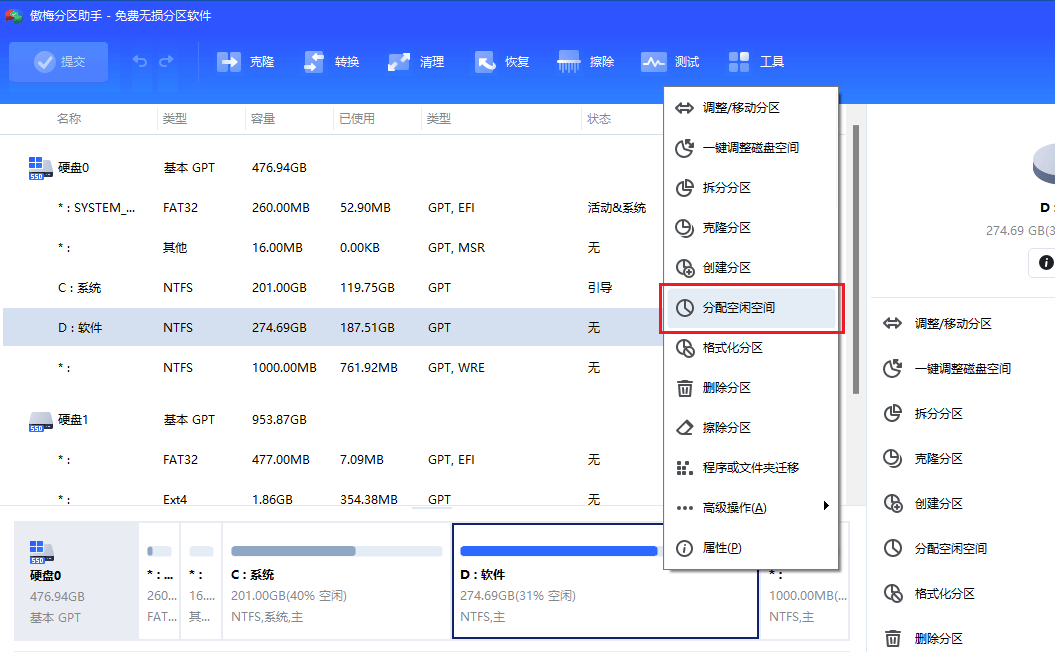Image resolution: width=1055 pixels, height=652 pixels.
Task: Click the undo arrow icon
Action: click(140, 61)
